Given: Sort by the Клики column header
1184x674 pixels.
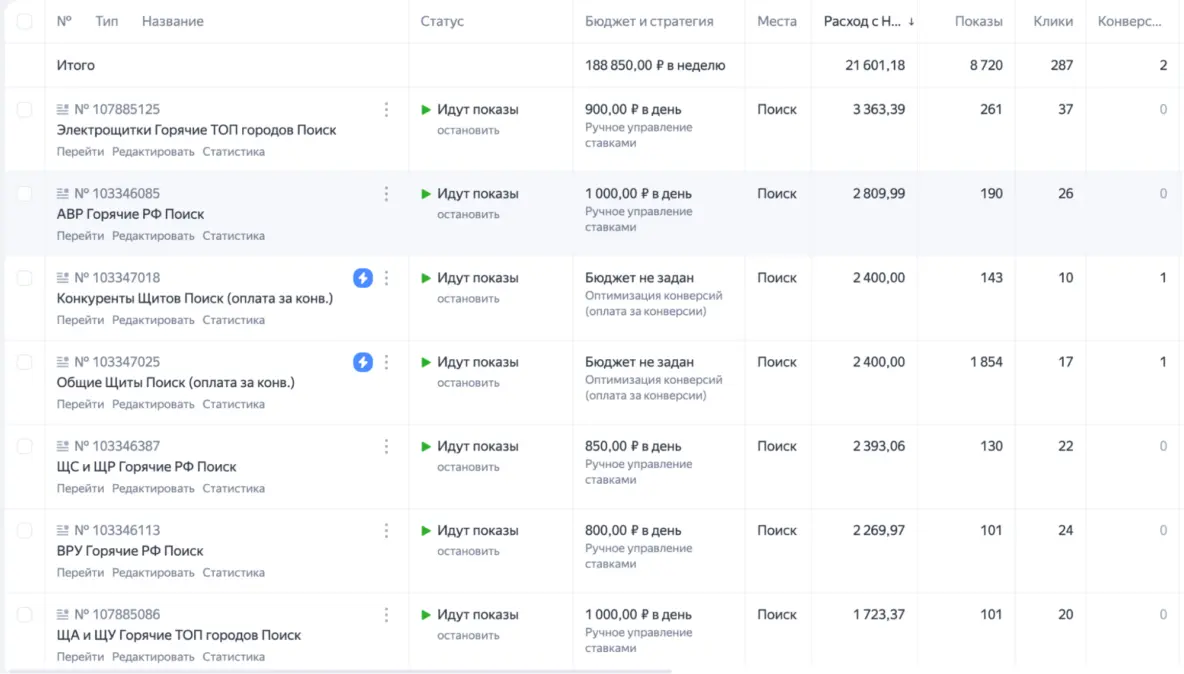Looking at the screenshot, I should pyautogui.click(x=1053, y=21).
